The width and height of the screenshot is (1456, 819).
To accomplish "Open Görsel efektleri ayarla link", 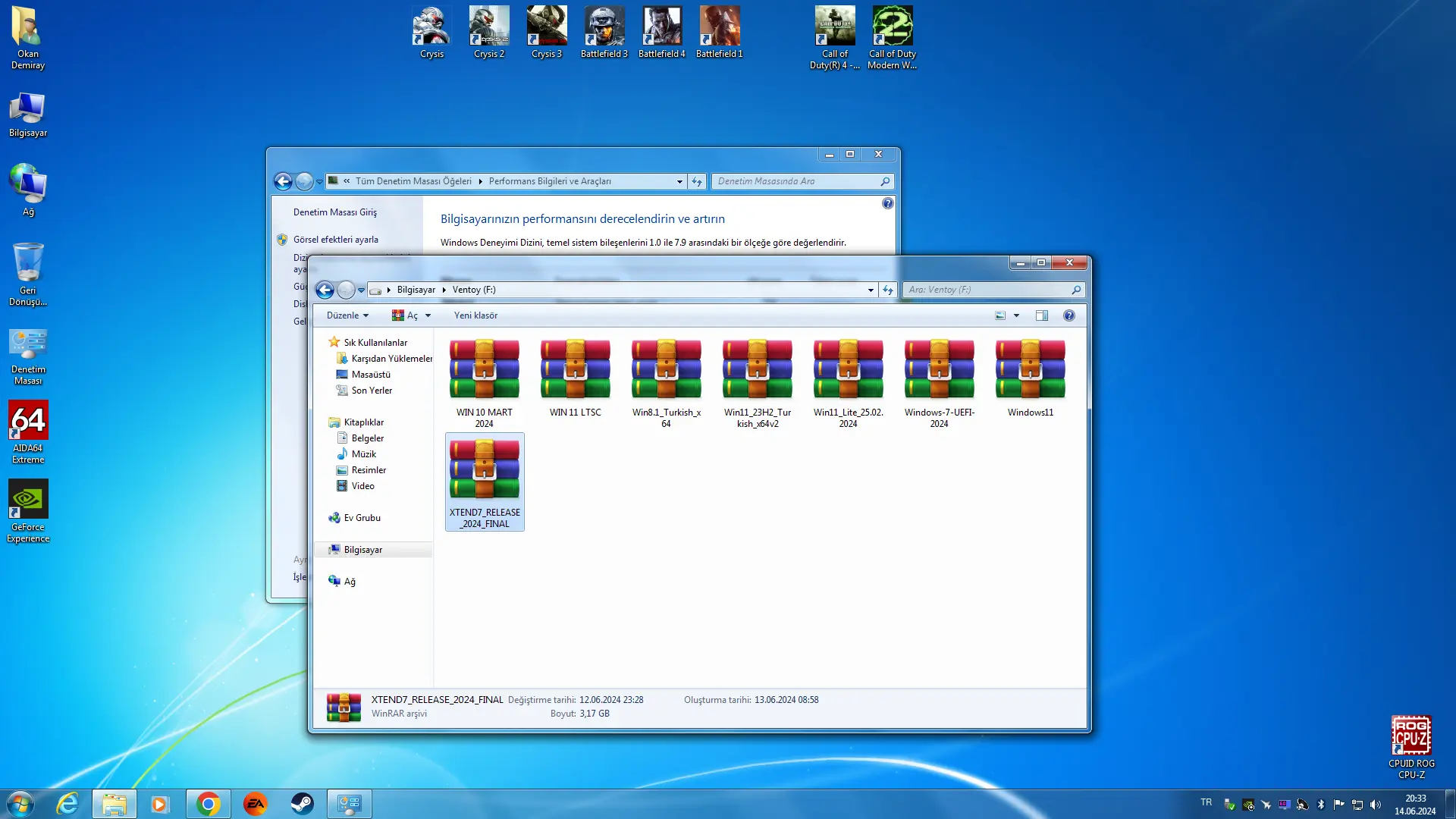I will point(335,240).
